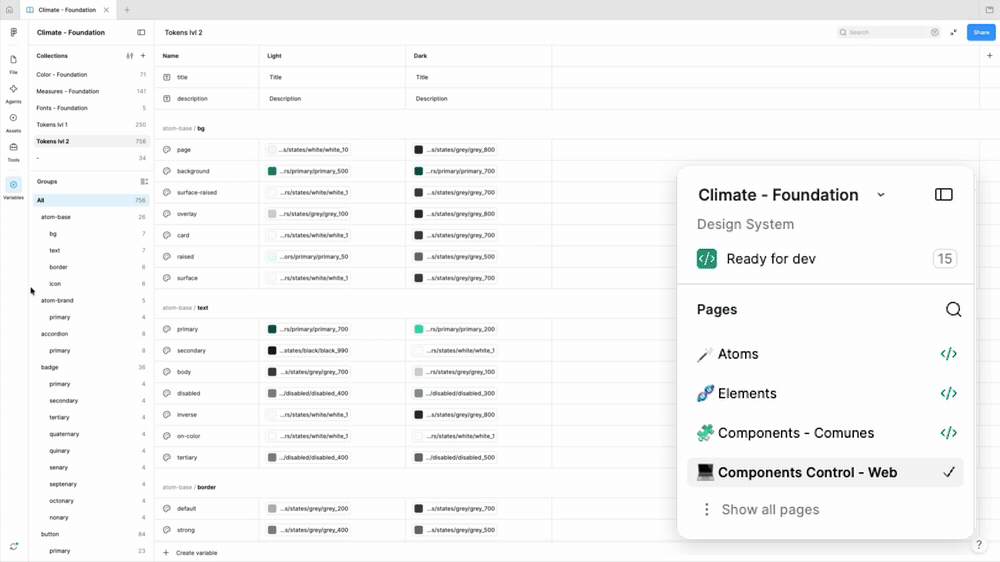The height and width of the screenshot is (562, 1000).
Task: Click the color variable icon for page
Action: 166,150
